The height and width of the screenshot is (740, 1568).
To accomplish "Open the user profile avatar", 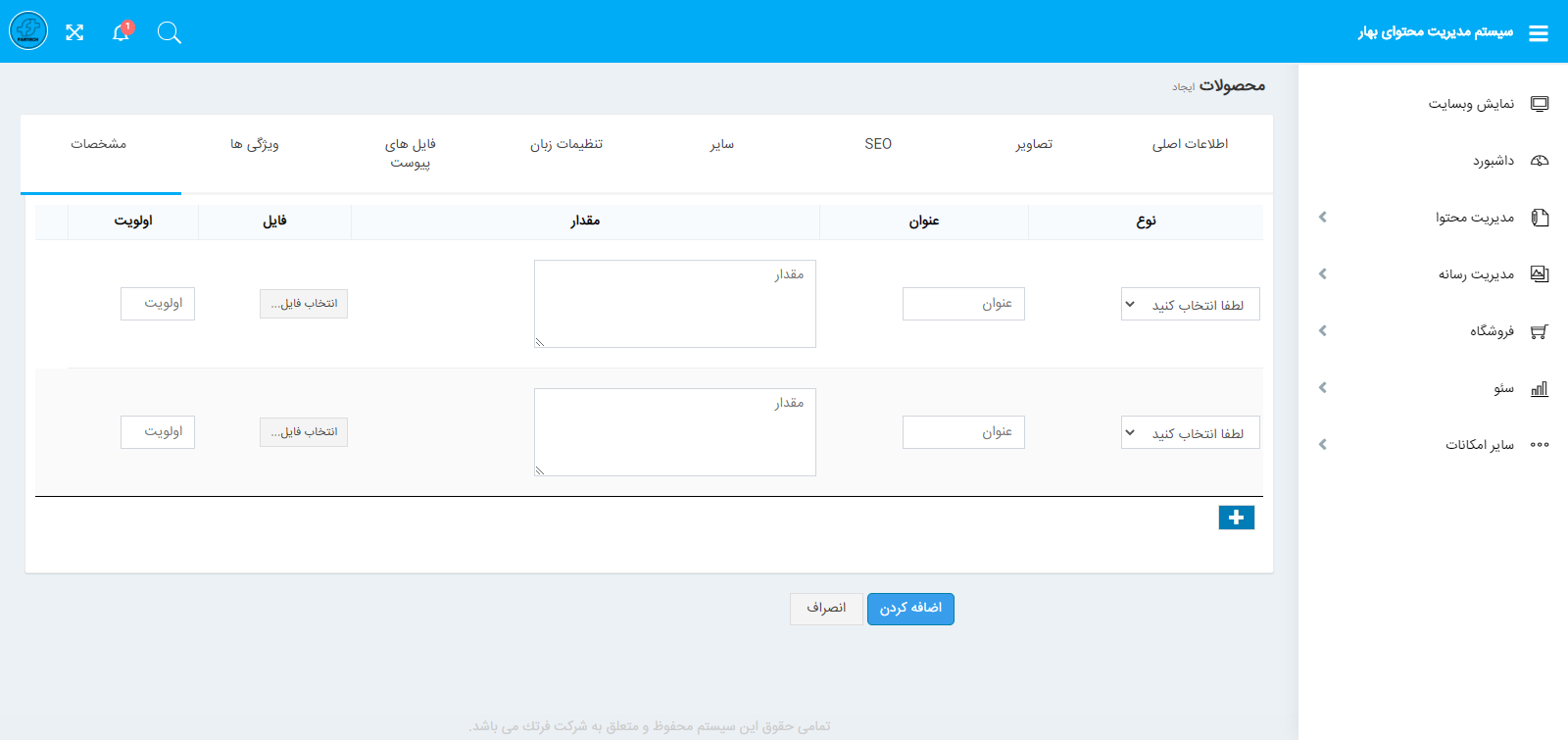I will (x=28, y=31).
